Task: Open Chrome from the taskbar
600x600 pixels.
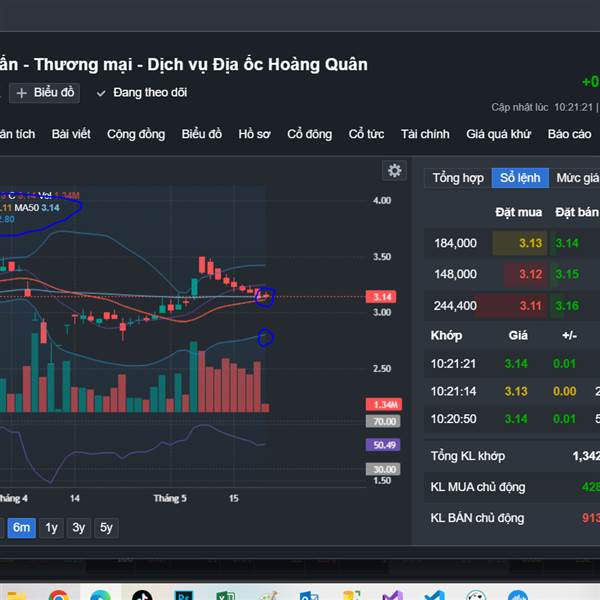Action: pos(59,594)
